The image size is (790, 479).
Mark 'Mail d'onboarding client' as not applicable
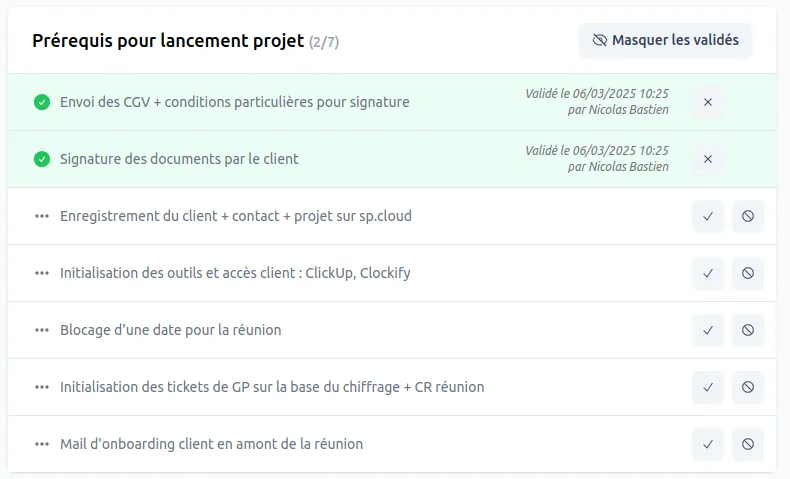(748, 444)
